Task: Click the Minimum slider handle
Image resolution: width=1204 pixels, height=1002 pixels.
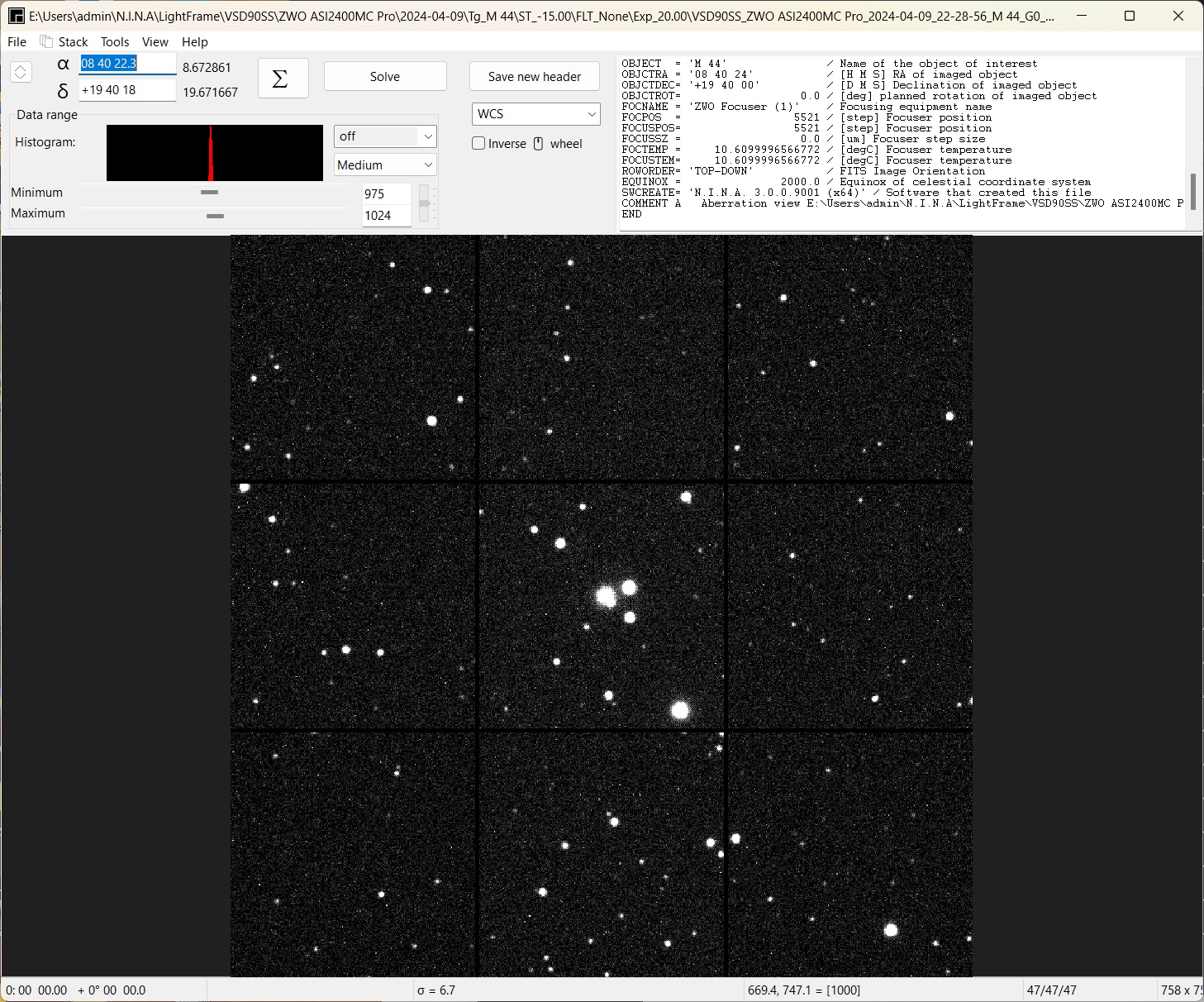Action: pyautogui.click(x=209, y=193)
